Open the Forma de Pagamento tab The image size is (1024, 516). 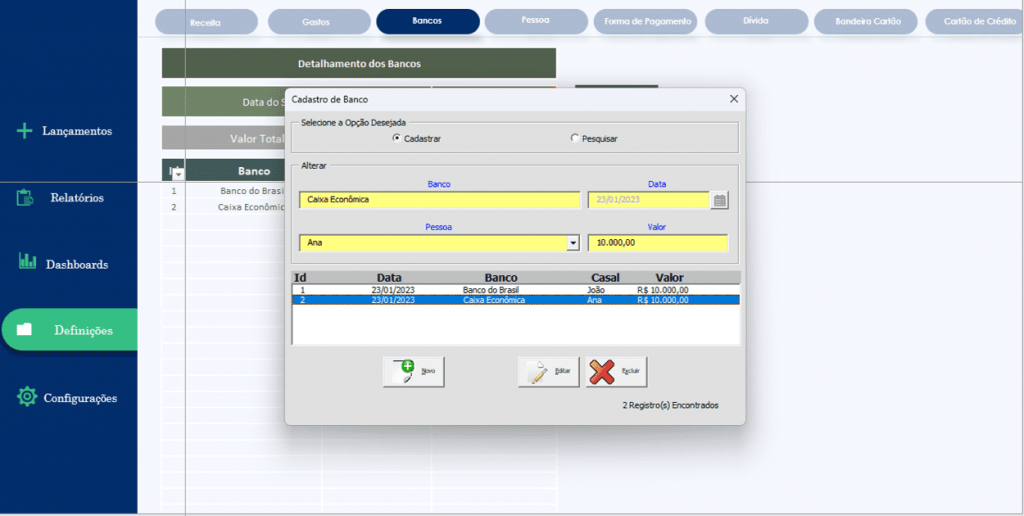click(x=645, y=21)
